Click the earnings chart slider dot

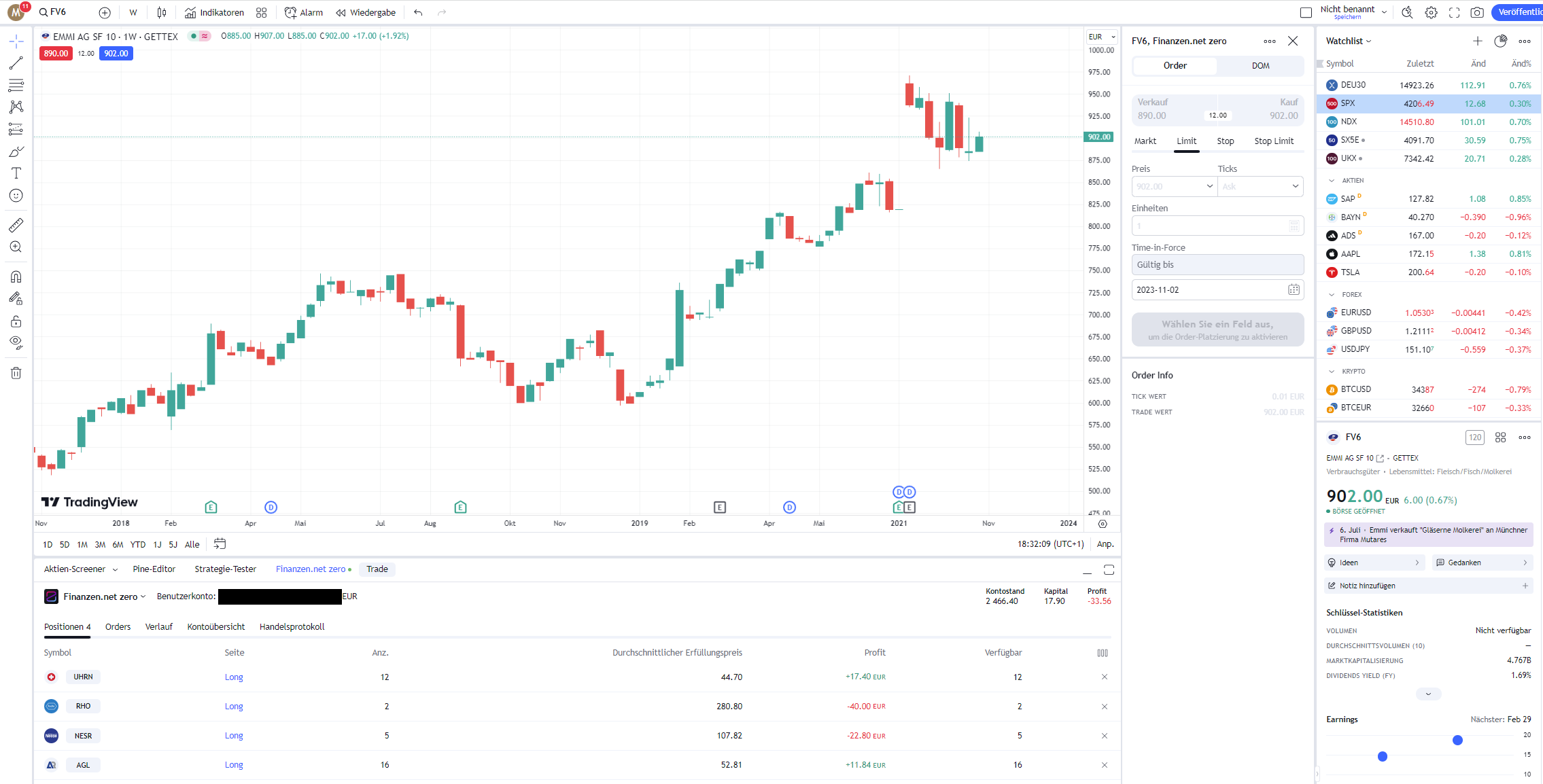(x=1457, y=740)
